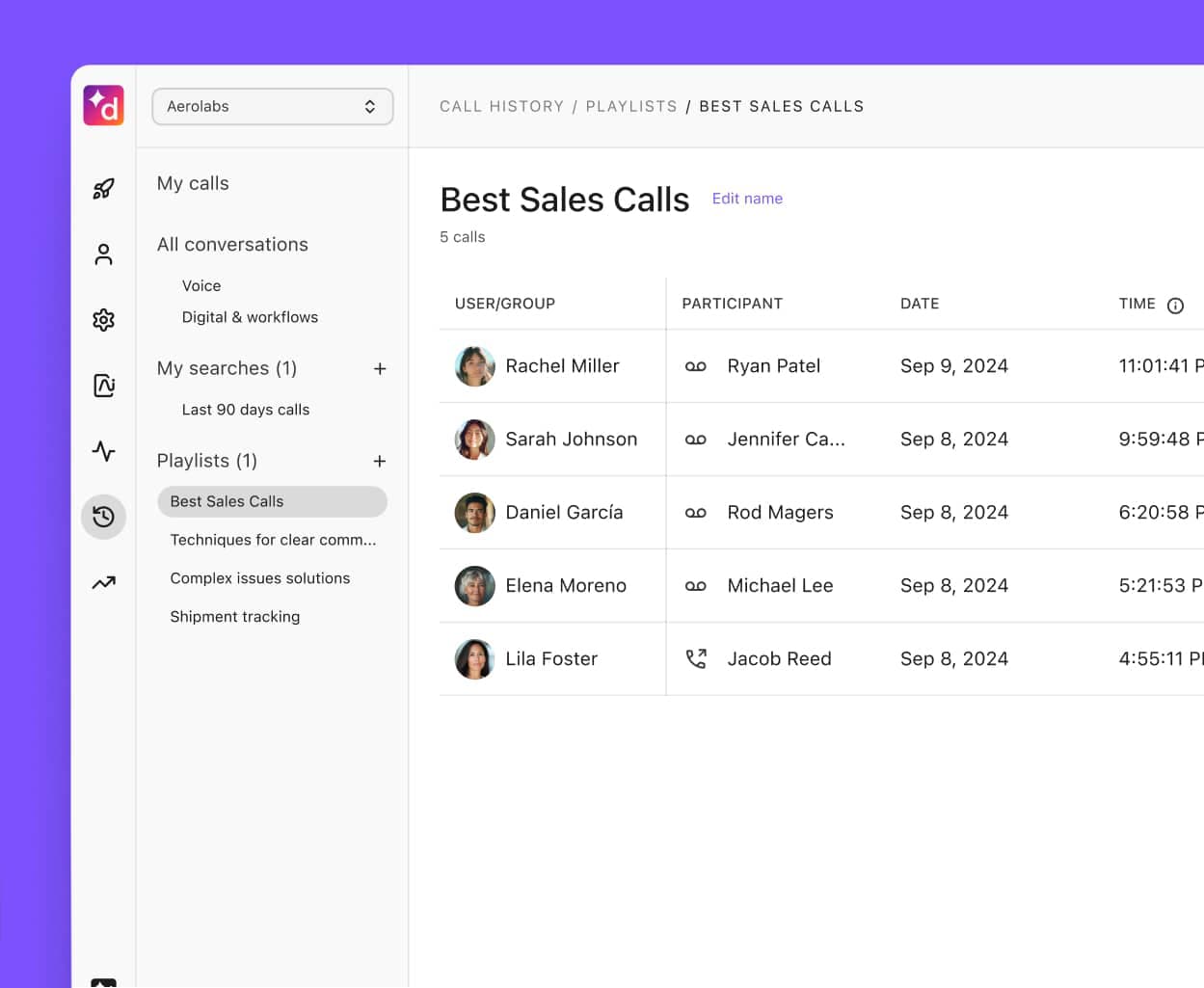The image size is (1204, 988).
Task: Add a new playlist with the plus button
Action: (x=380, y=461)
